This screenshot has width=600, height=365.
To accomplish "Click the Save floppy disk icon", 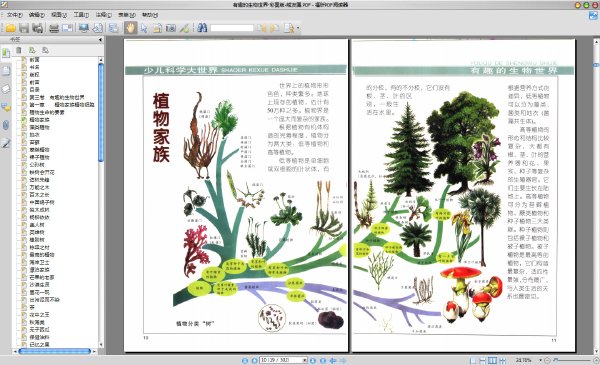I will (24, 28).
